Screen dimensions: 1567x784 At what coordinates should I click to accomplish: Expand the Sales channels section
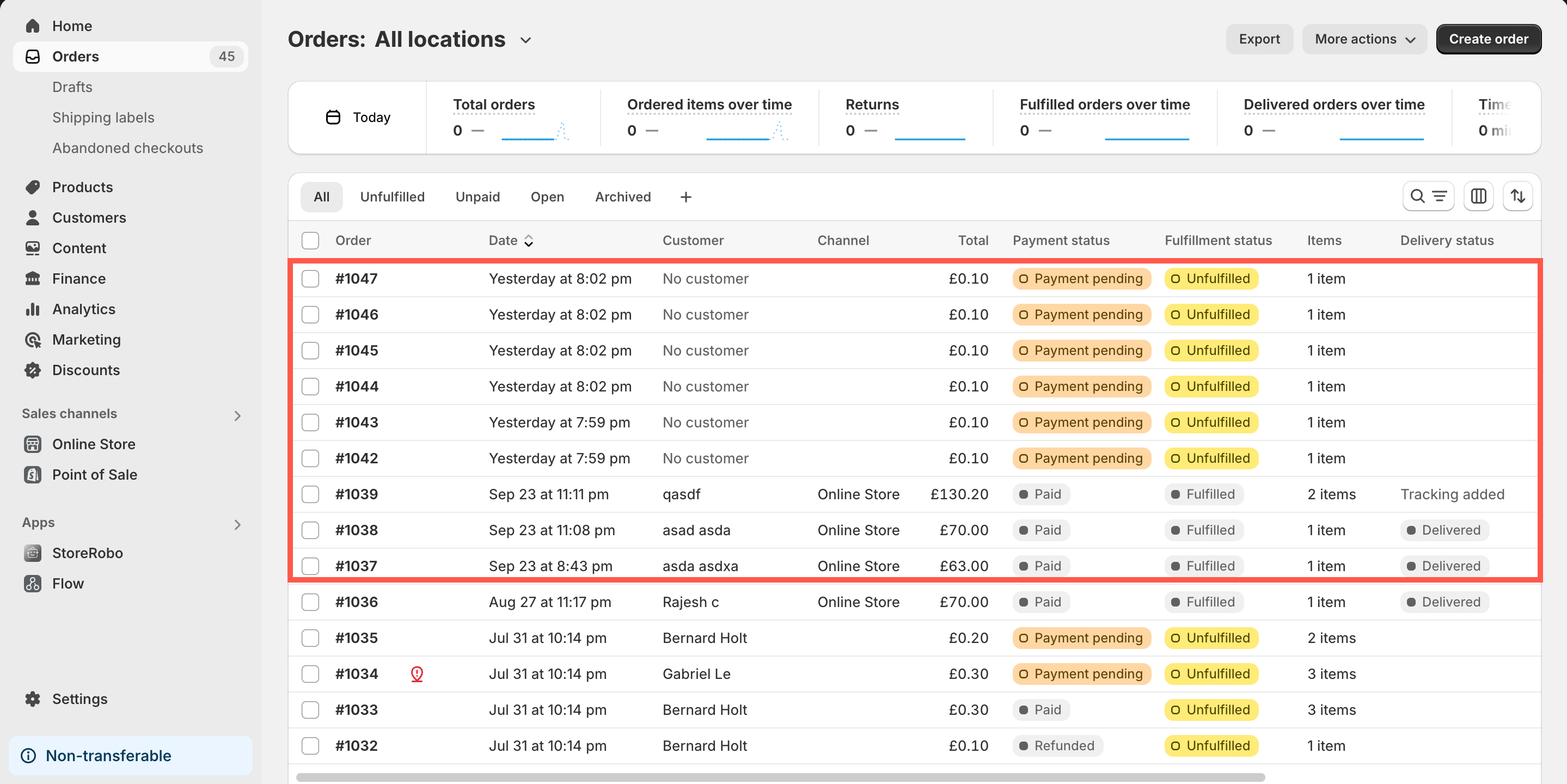[237, 415]
